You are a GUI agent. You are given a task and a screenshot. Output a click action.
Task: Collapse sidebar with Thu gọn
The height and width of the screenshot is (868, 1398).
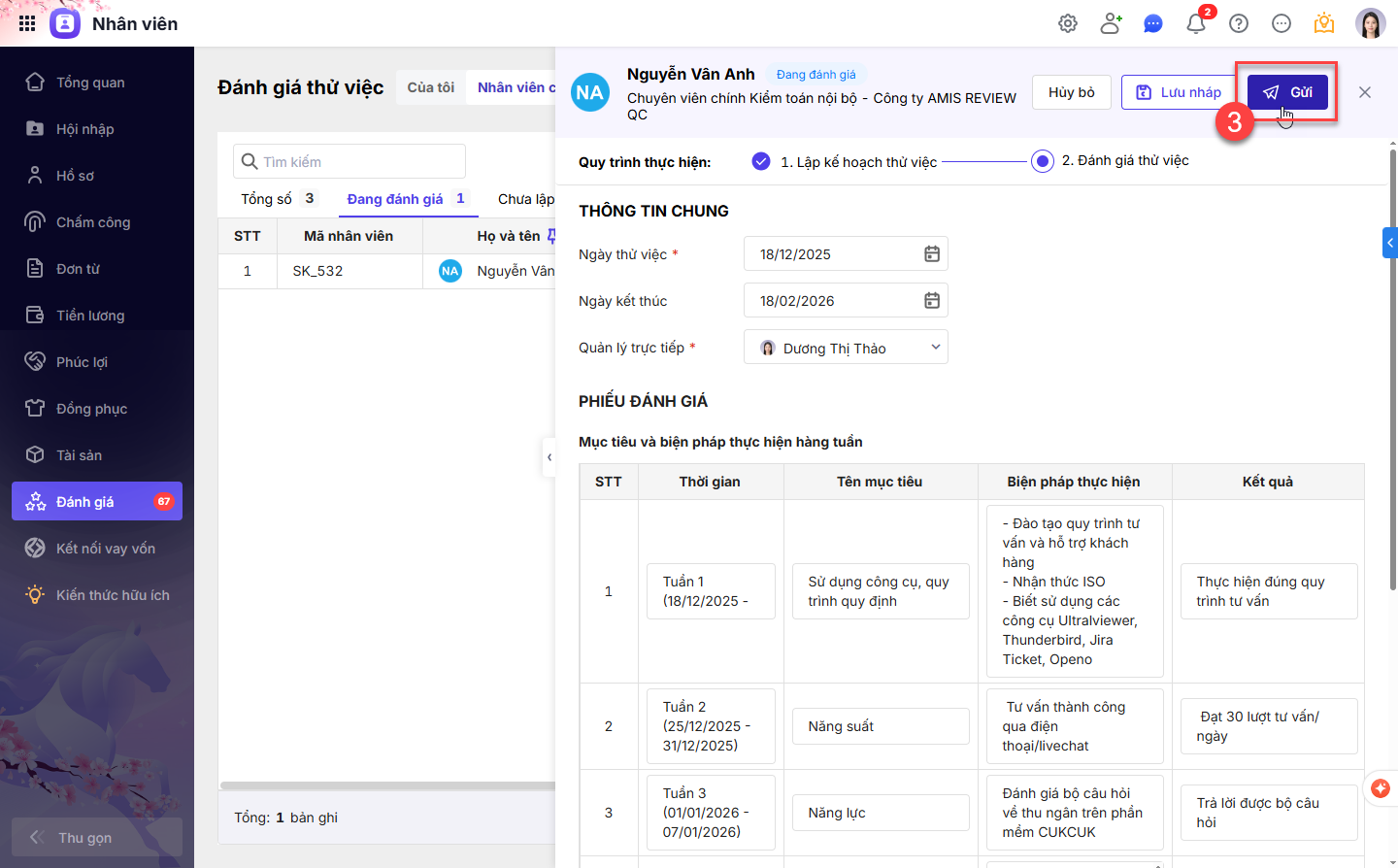(x=96, y=837)
